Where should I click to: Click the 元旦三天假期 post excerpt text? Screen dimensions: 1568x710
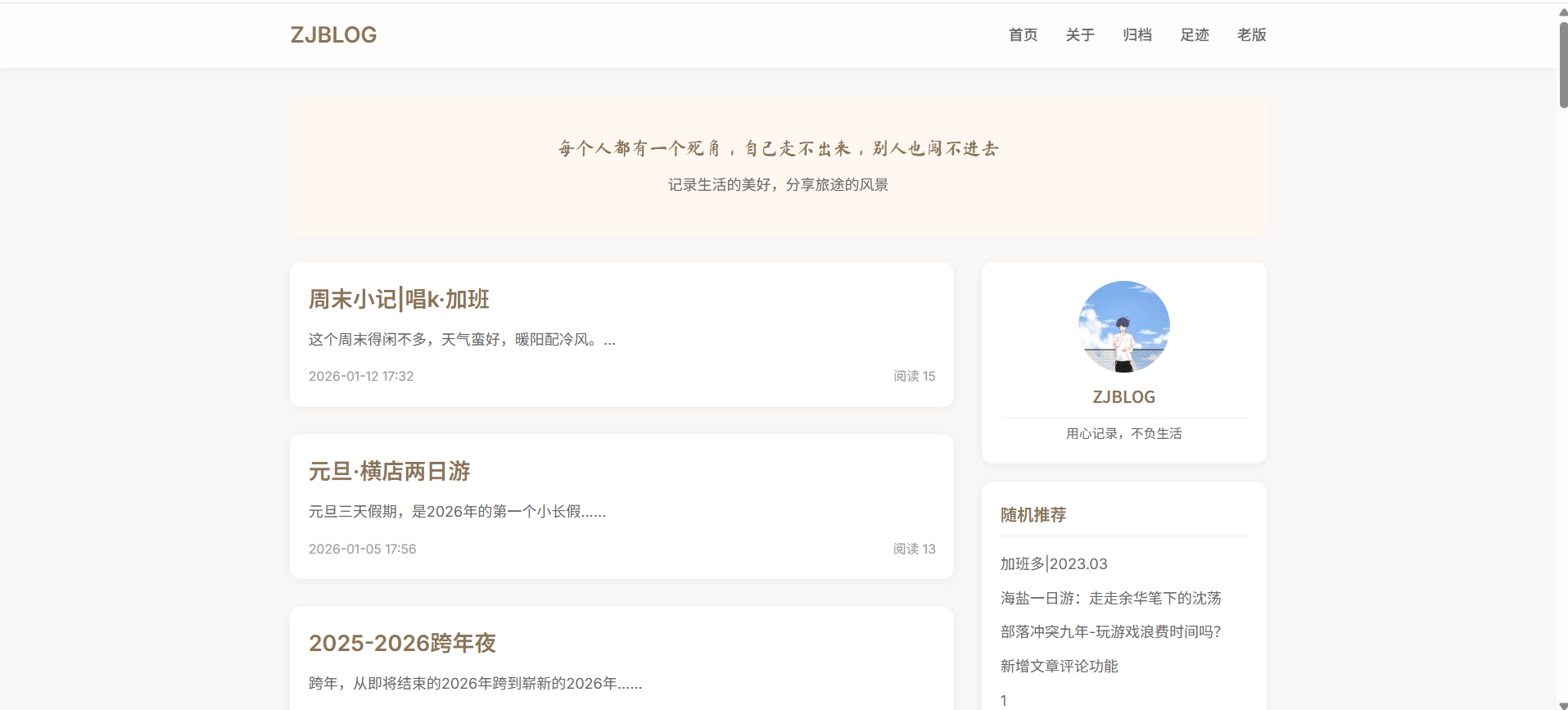(x=457, y=512)
